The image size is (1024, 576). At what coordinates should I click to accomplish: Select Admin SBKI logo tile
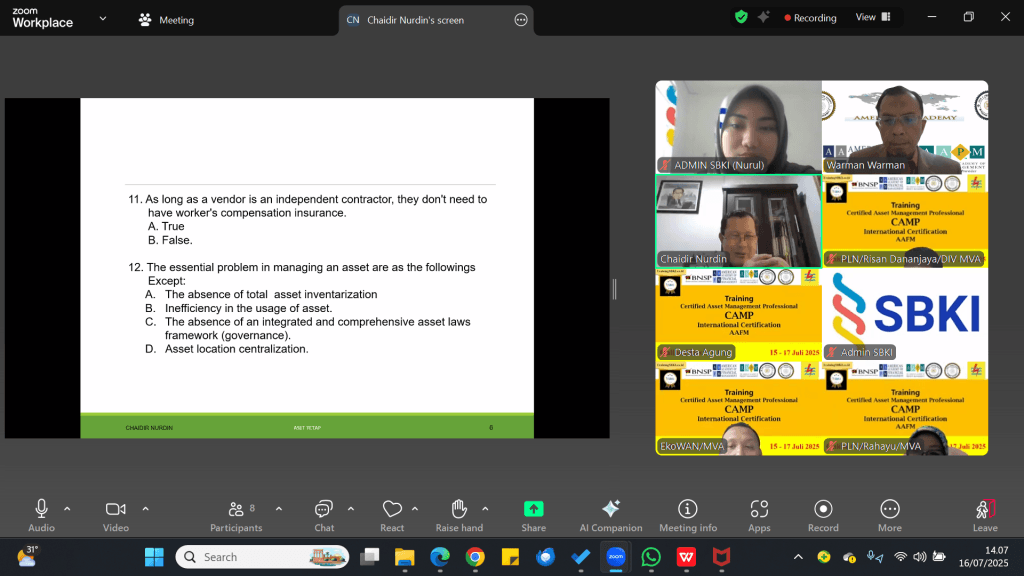tap(904, 314)
